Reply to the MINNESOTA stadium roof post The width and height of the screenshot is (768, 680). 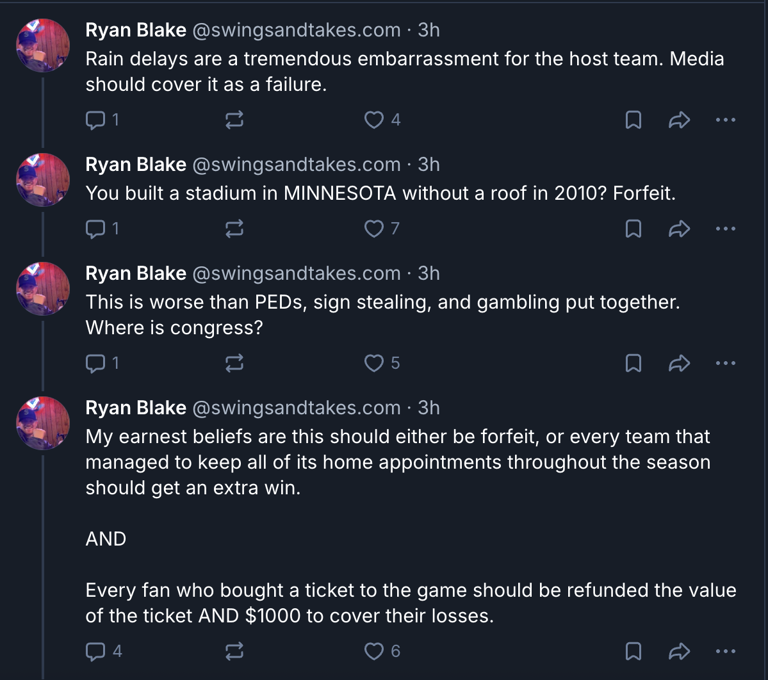point(97,229)
